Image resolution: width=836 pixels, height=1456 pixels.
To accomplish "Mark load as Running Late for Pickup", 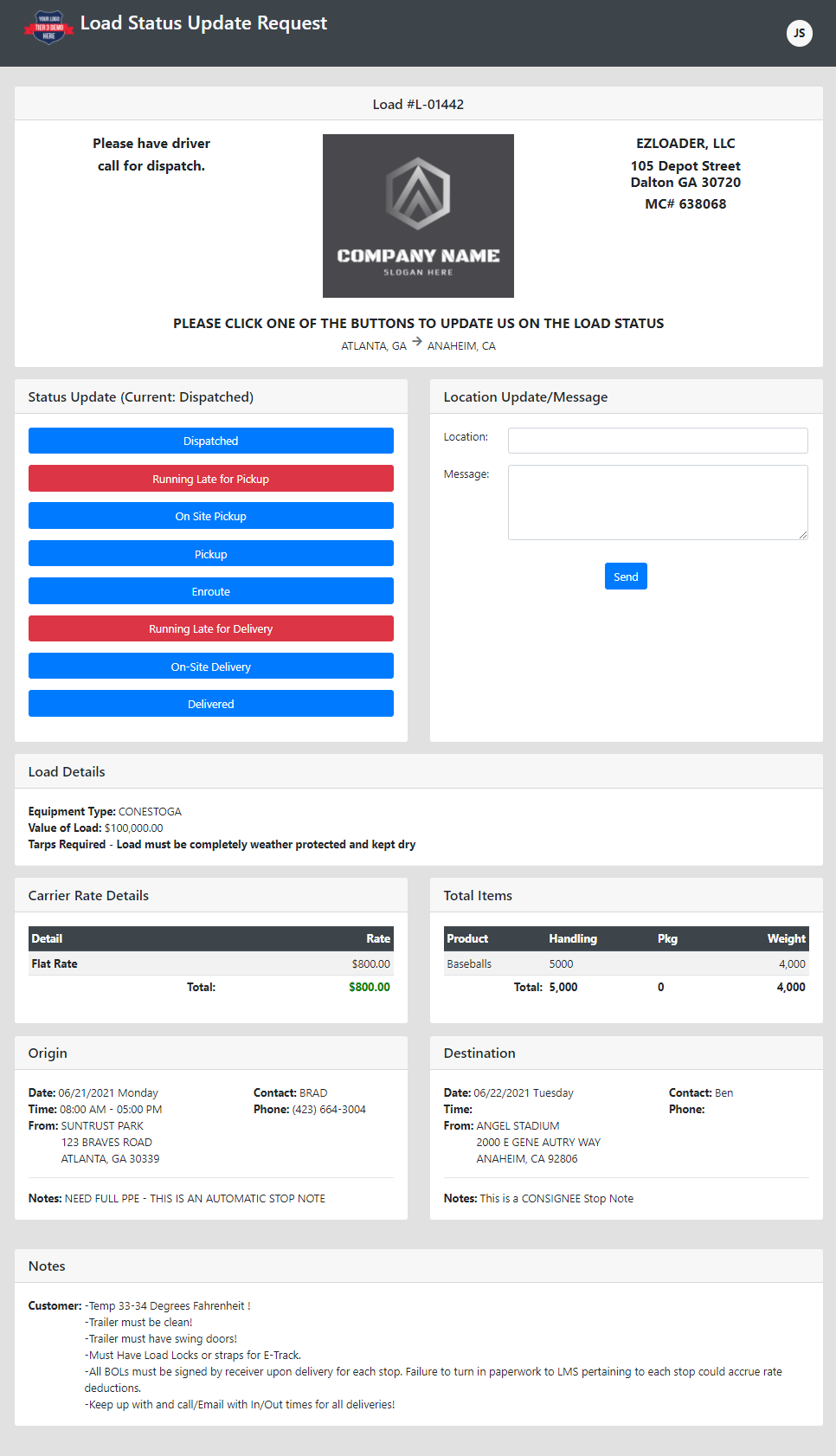I will coord(210,478).
